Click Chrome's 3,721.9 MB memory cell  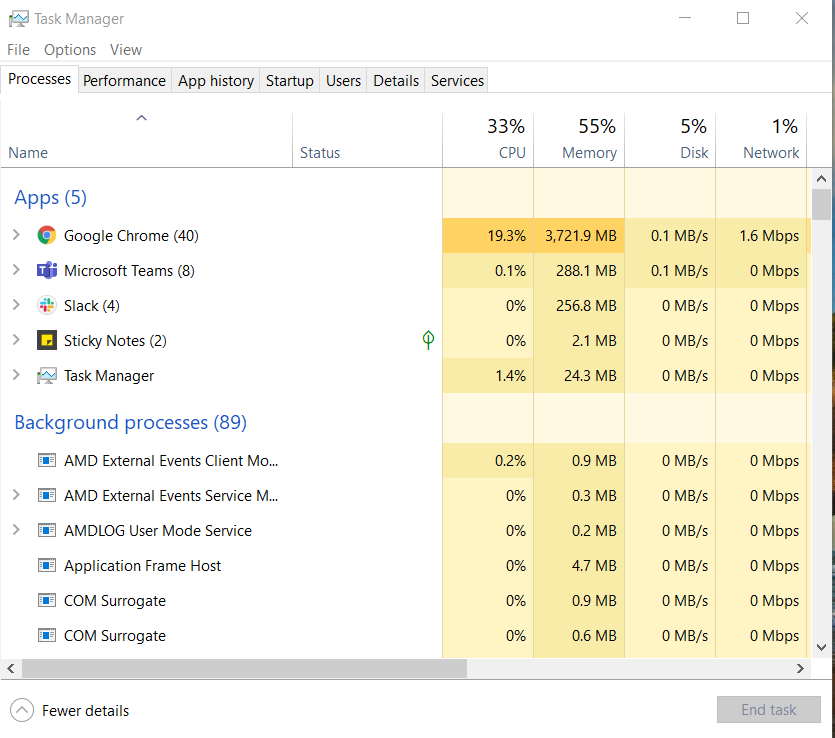(x=579, y=235)
